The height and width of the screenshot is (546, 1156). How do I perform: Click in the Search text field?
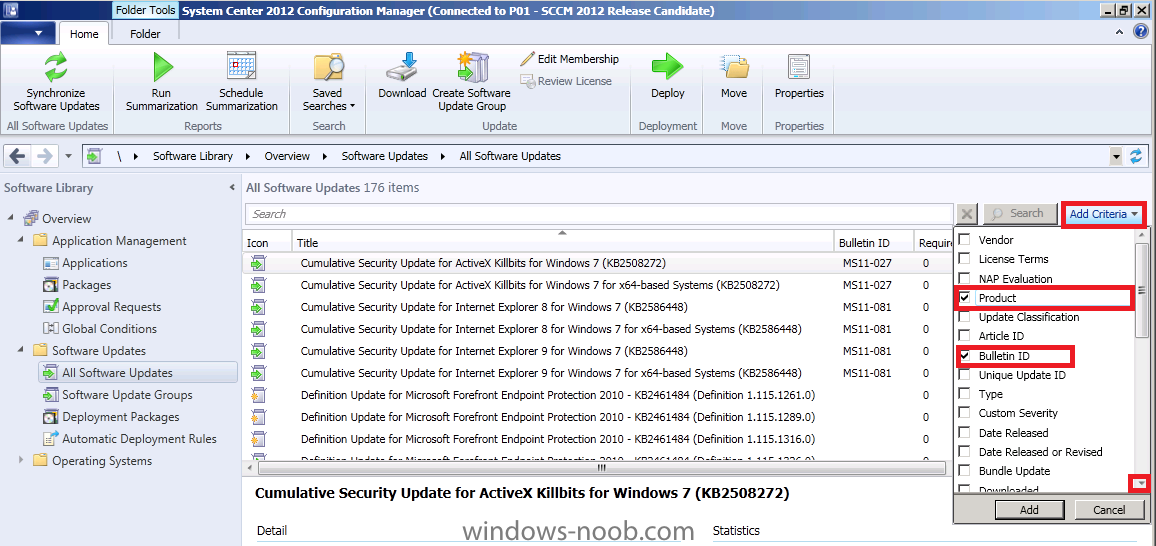point(599,214)
